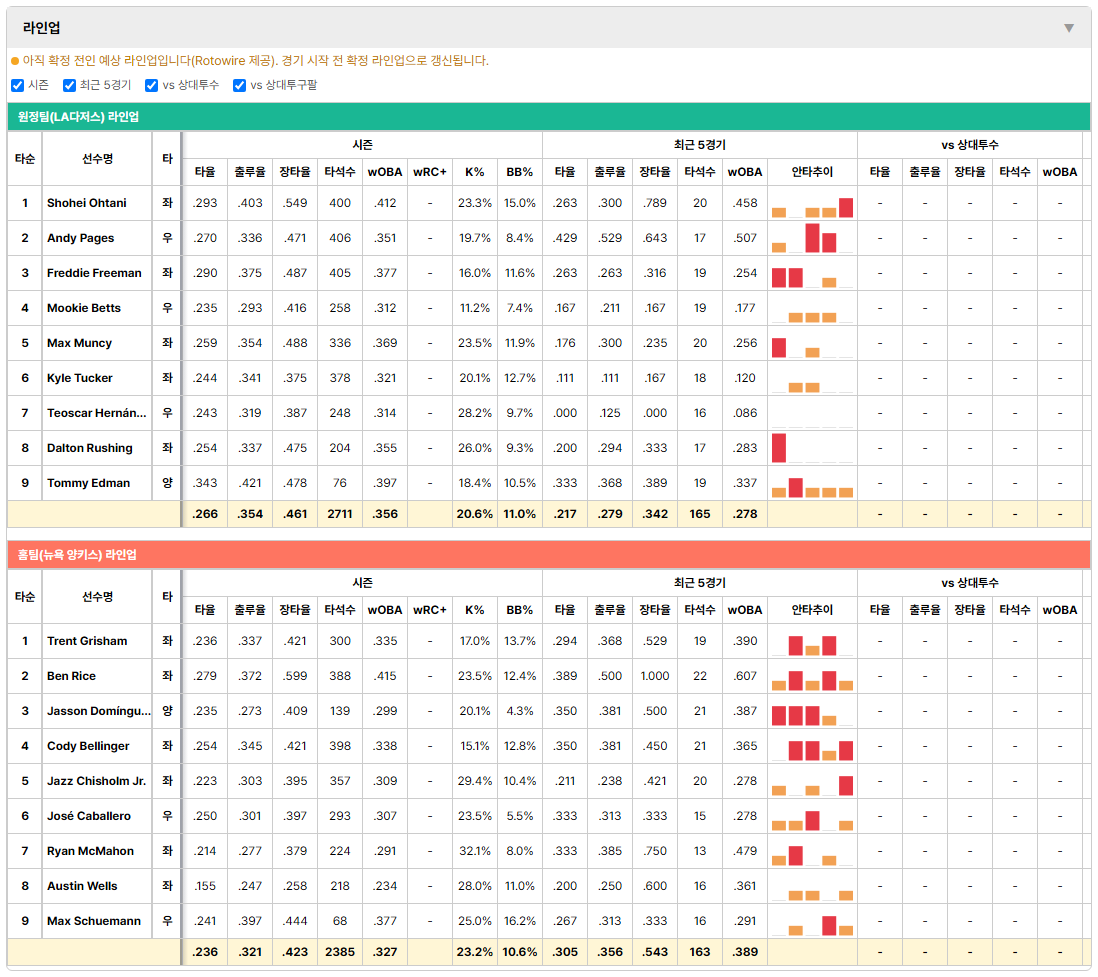Sort Dodgers table by season wOBA header
This screenshot has width=1098, height=977.
[384, 172]
